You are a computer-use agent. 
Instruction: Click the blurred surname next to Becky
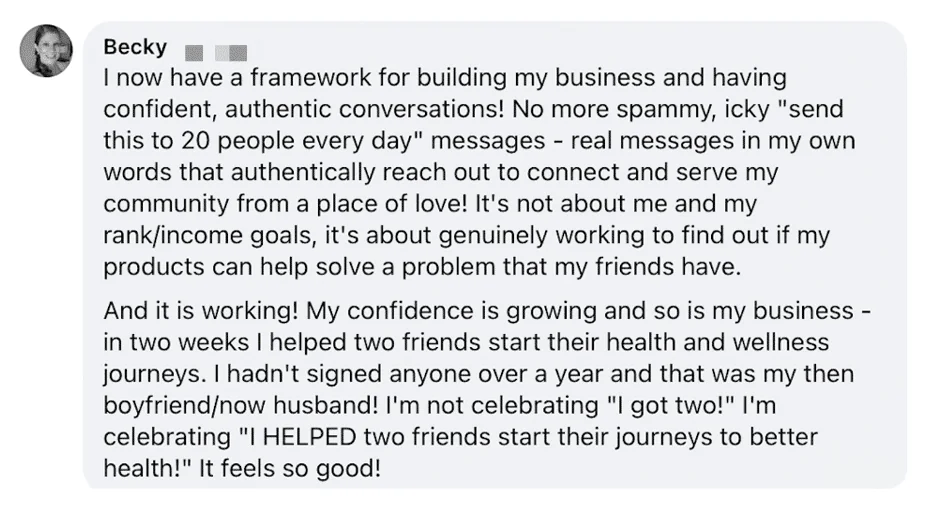pyautogui.click(x=216, y=53)
